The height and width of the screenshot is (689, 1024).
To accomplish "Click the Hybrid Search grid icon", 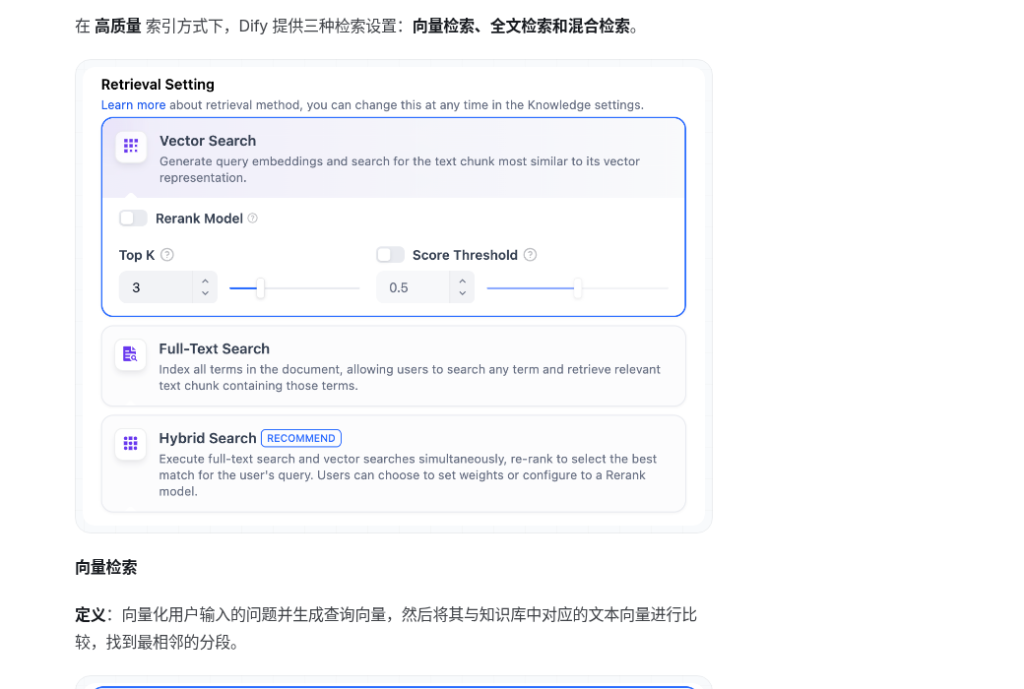I will pos(131,443).
